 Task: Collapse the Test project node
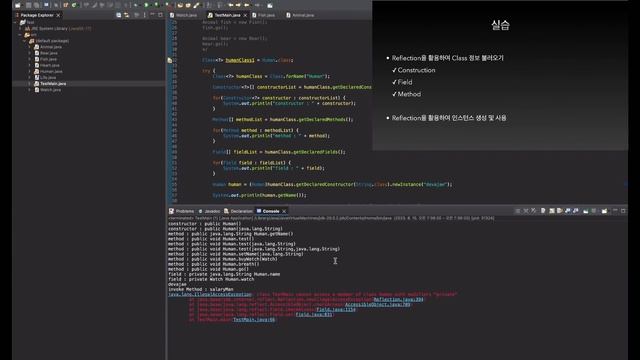coord(16,22)
